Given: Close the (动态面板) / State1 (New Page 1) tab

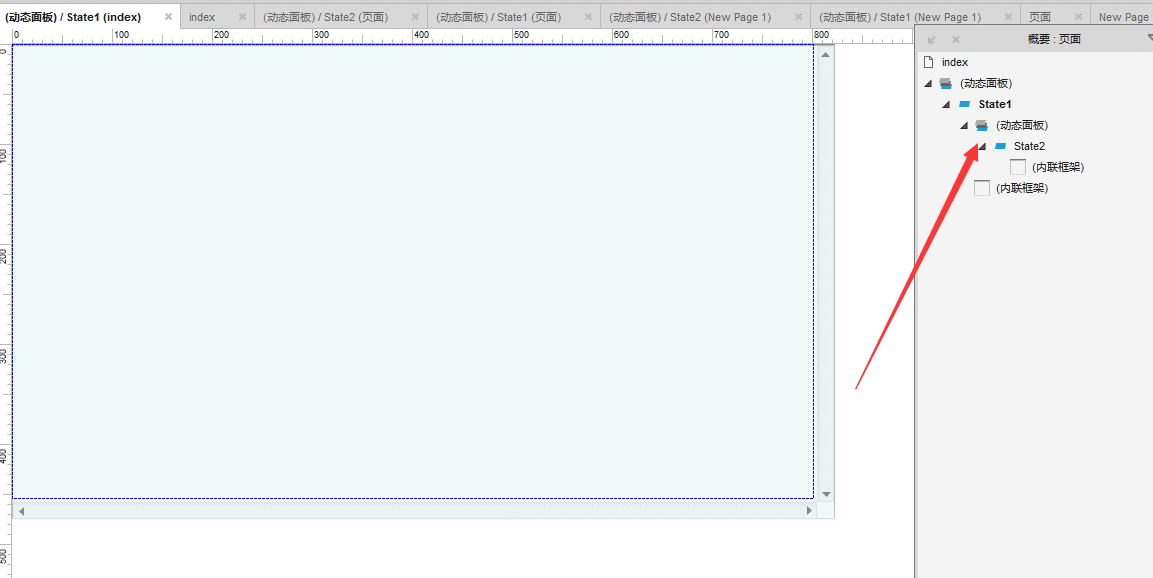Looking at the screenshot, I should click(x=1008, y=16).
